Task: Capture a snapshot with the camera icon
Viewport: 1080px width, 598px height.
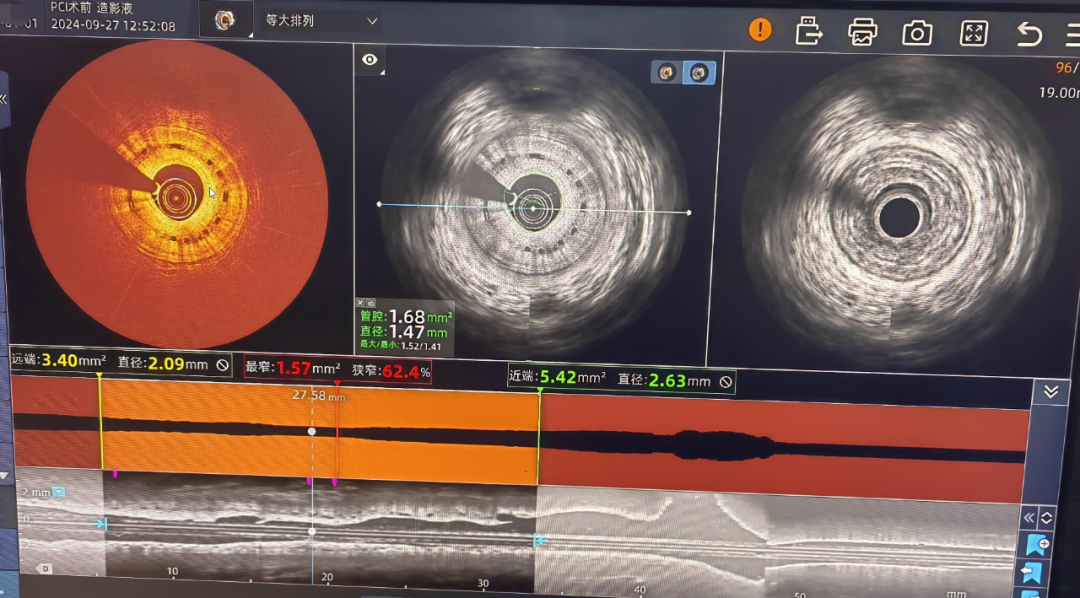Action: pos(917,33)
